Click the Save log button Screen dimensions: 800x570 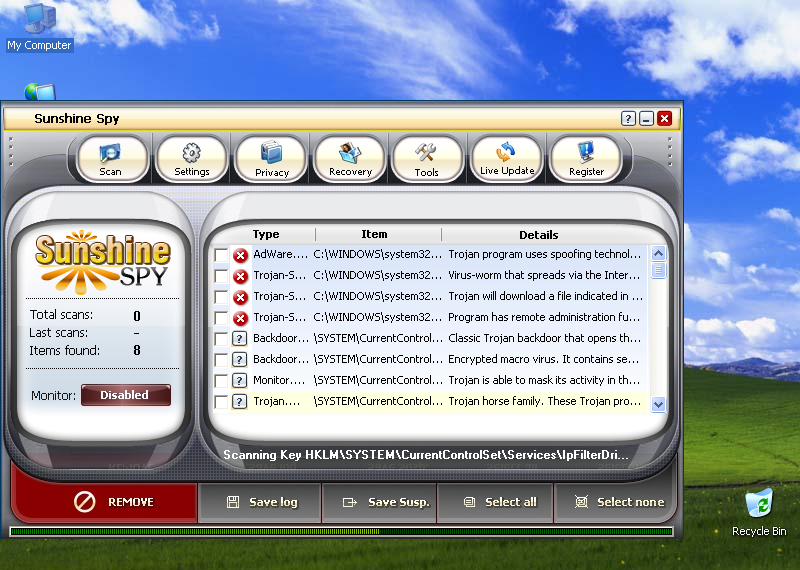tap(261, 502)
